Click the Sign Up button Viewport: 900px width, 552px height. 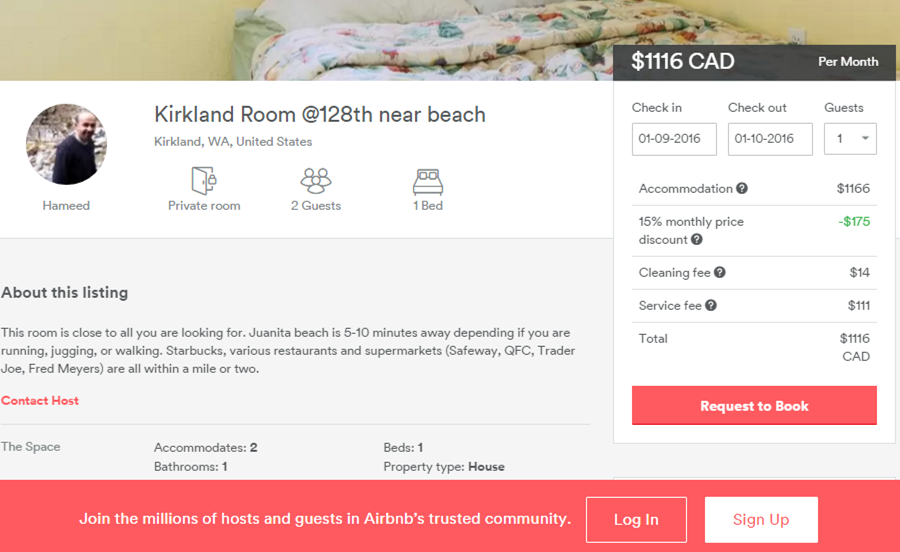tap(761, 520)
